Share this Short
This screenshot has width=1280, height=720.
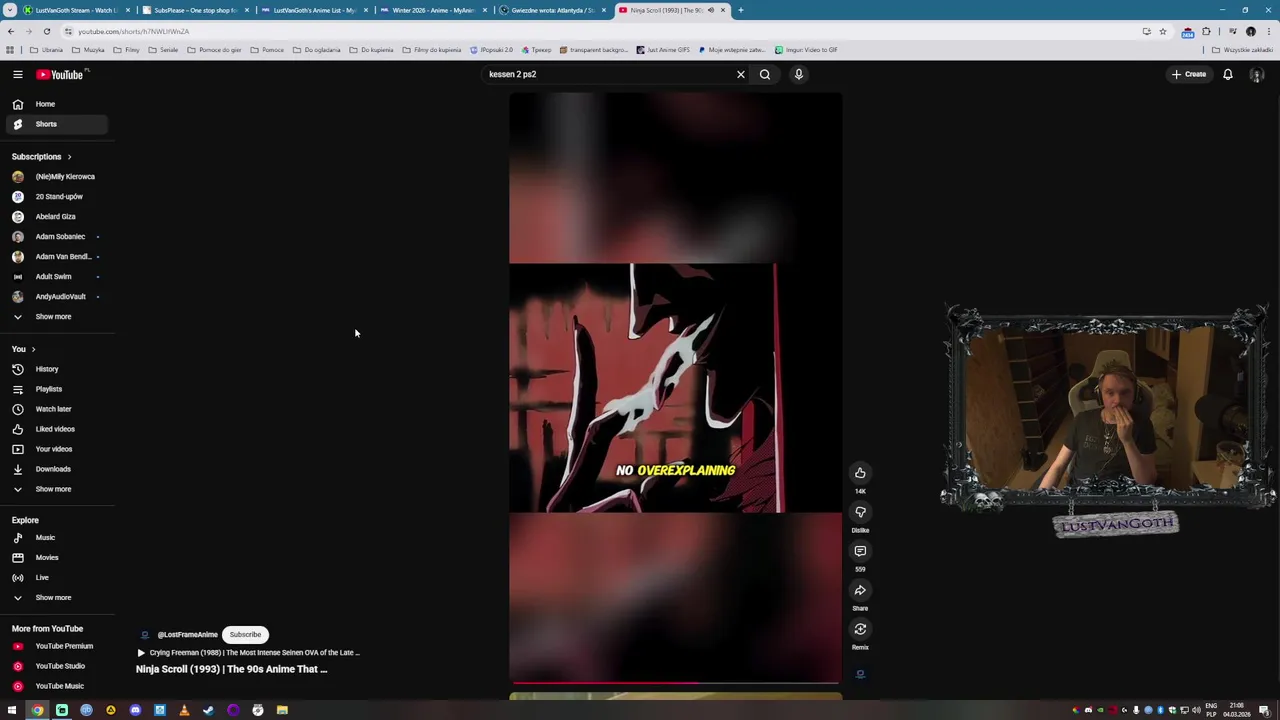(x=860, y=590)
